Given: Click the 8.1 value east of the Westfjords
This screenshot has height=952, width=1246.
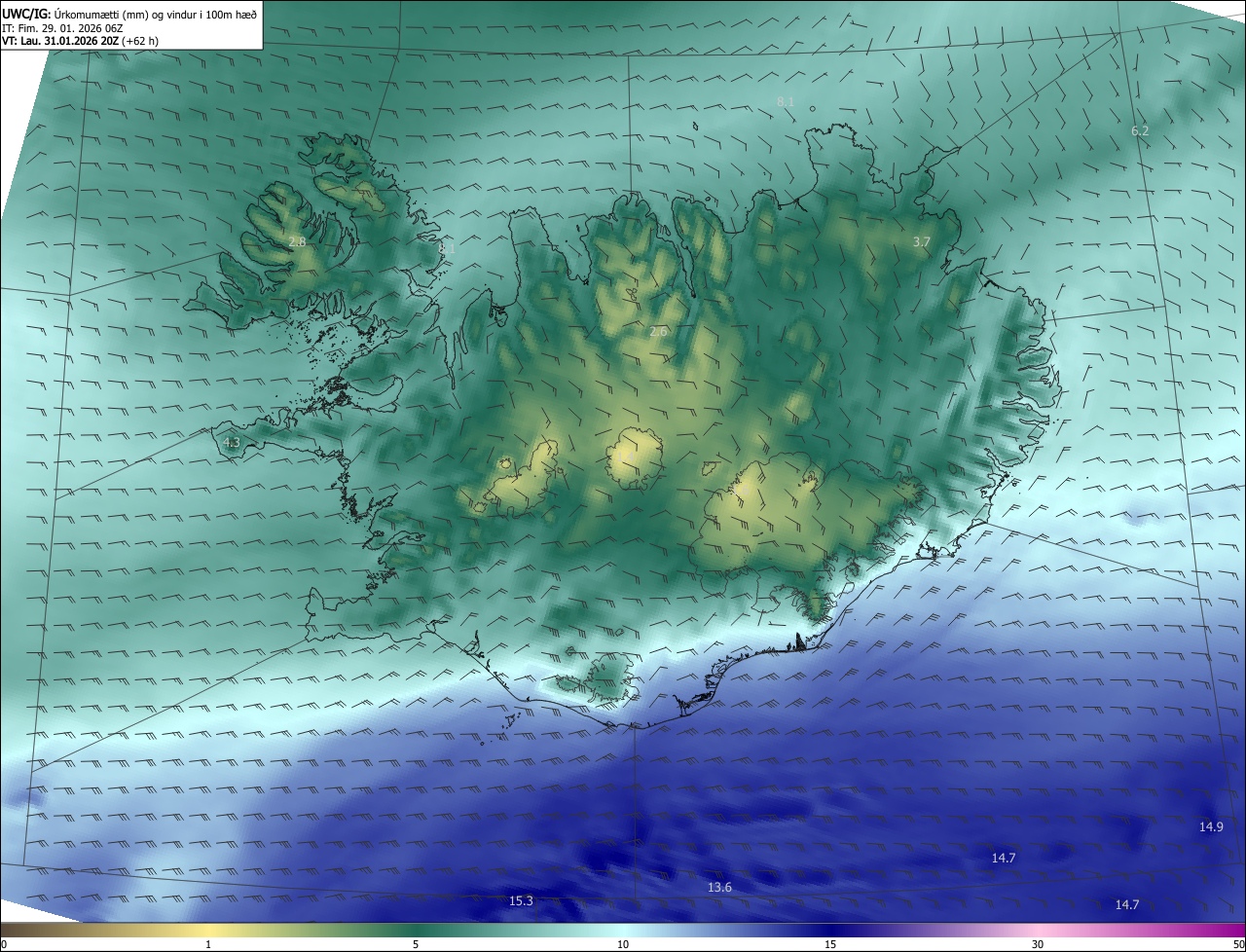Looking at the screenshot, I should click(447, 249).
